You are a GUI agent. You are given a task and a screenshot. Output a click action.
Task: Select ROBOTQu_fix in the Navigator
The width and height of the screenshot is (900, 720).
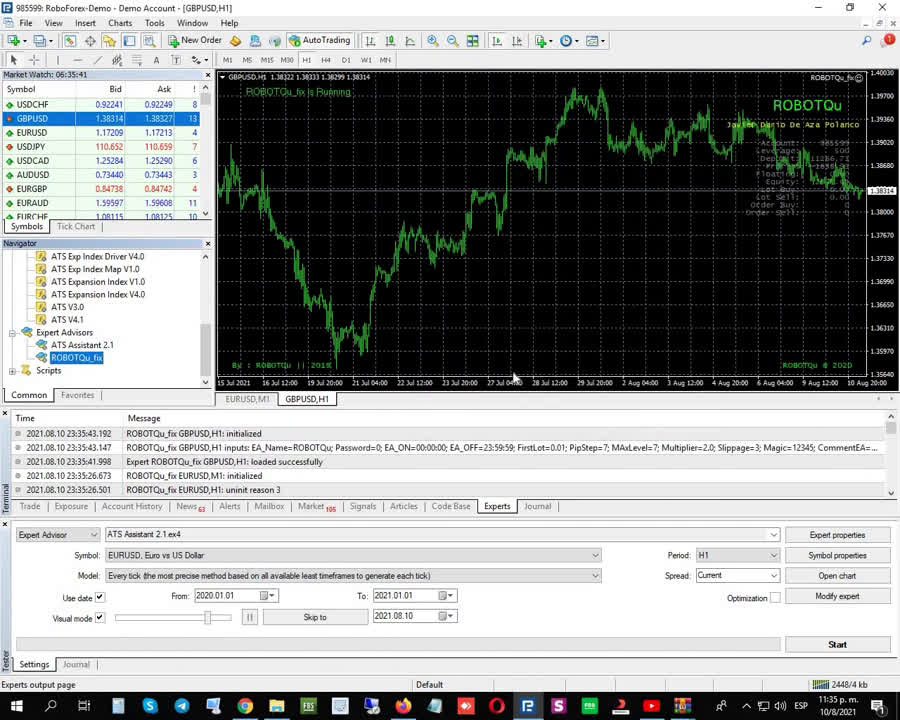point(76,358)
